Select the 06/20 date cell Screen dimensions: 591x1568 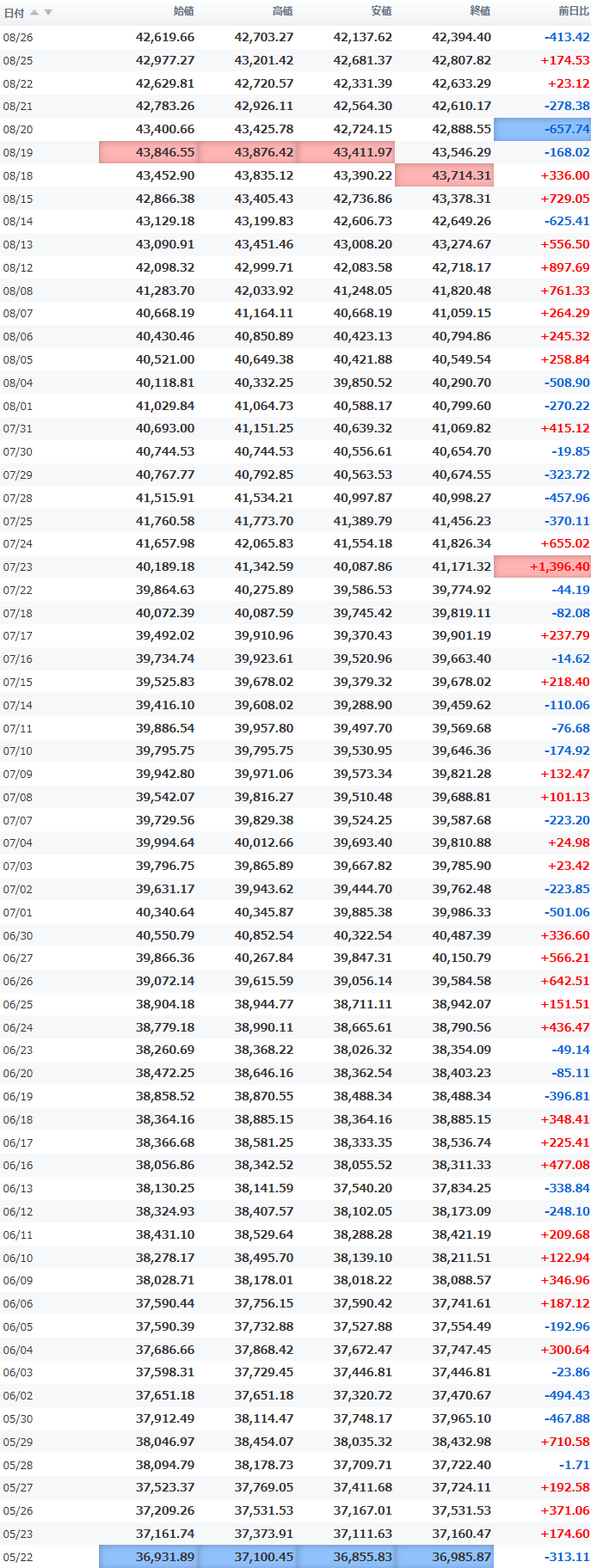click(x=18, y=1075)
